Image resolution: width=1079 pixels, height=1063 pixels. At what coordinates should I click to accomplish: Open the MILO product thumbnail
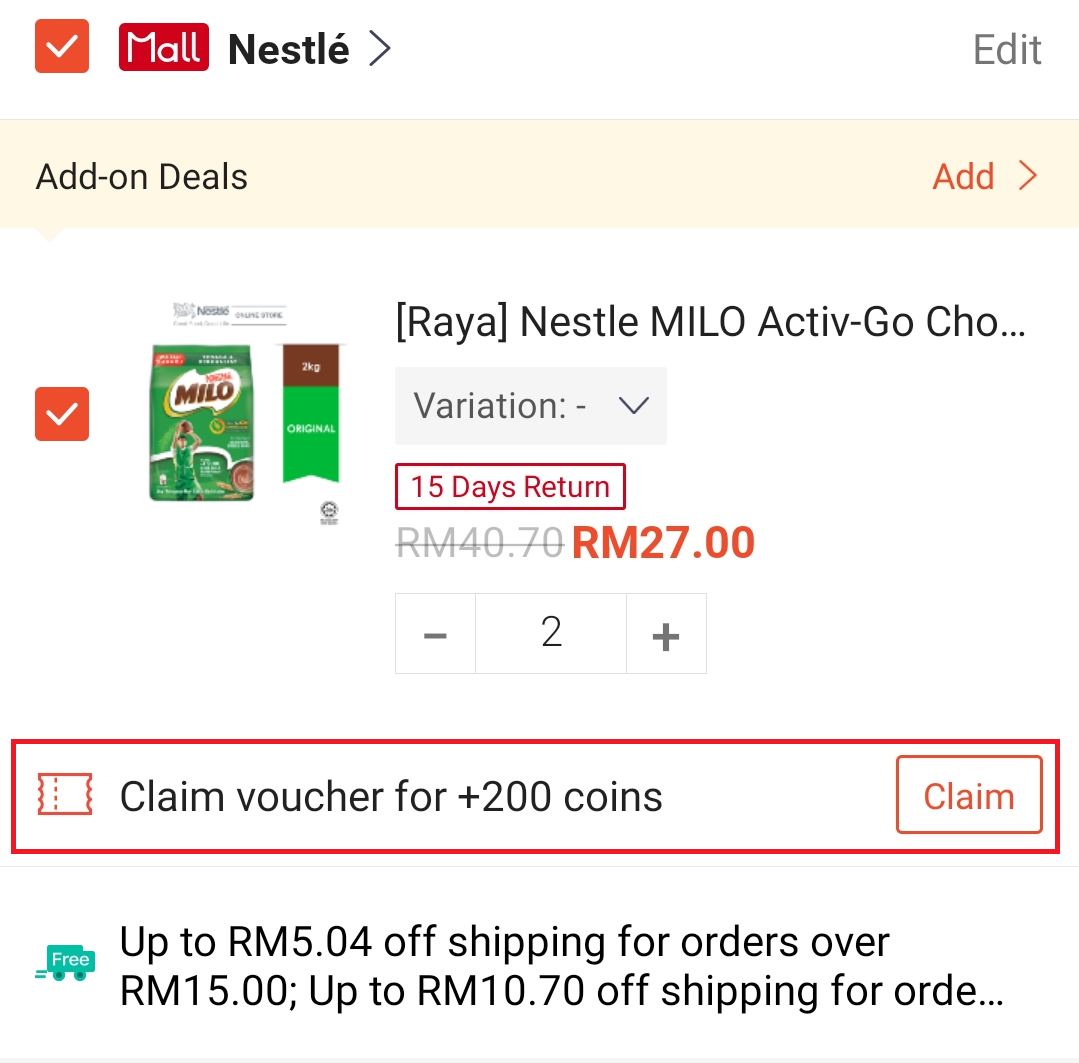click(243, 412)
